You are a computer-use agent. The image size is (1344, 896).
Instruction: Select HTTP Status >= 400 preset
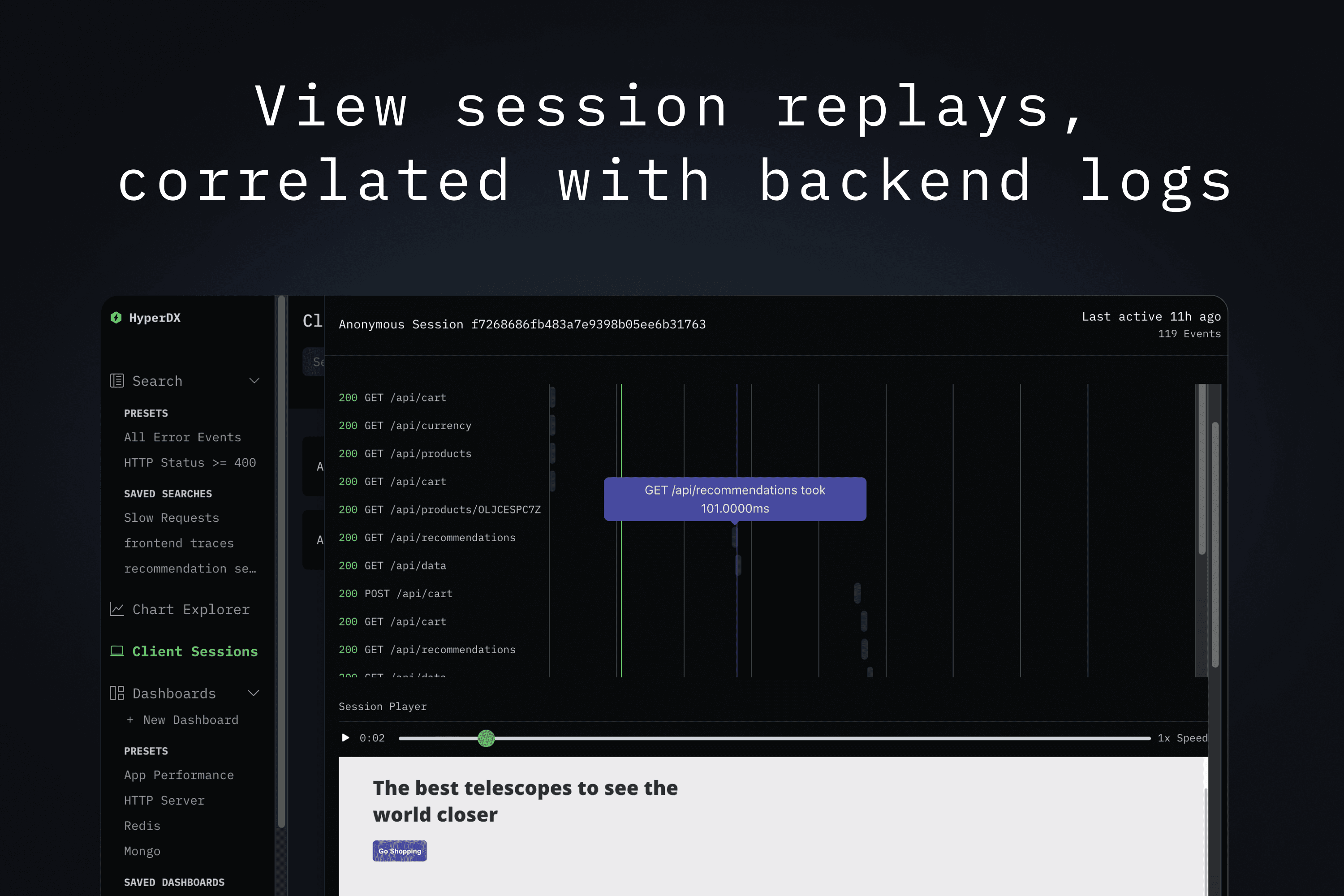[190, 463]
